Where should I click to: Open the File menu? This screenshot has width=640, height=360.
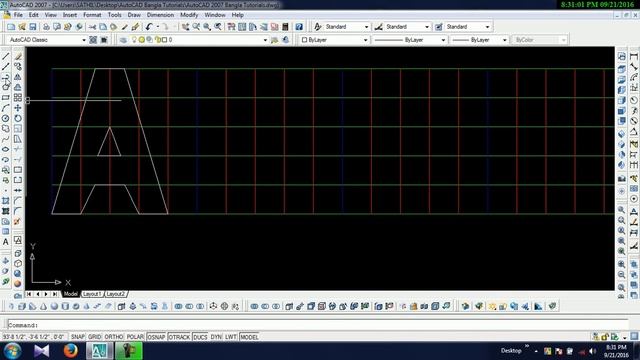tap(18, 15)
